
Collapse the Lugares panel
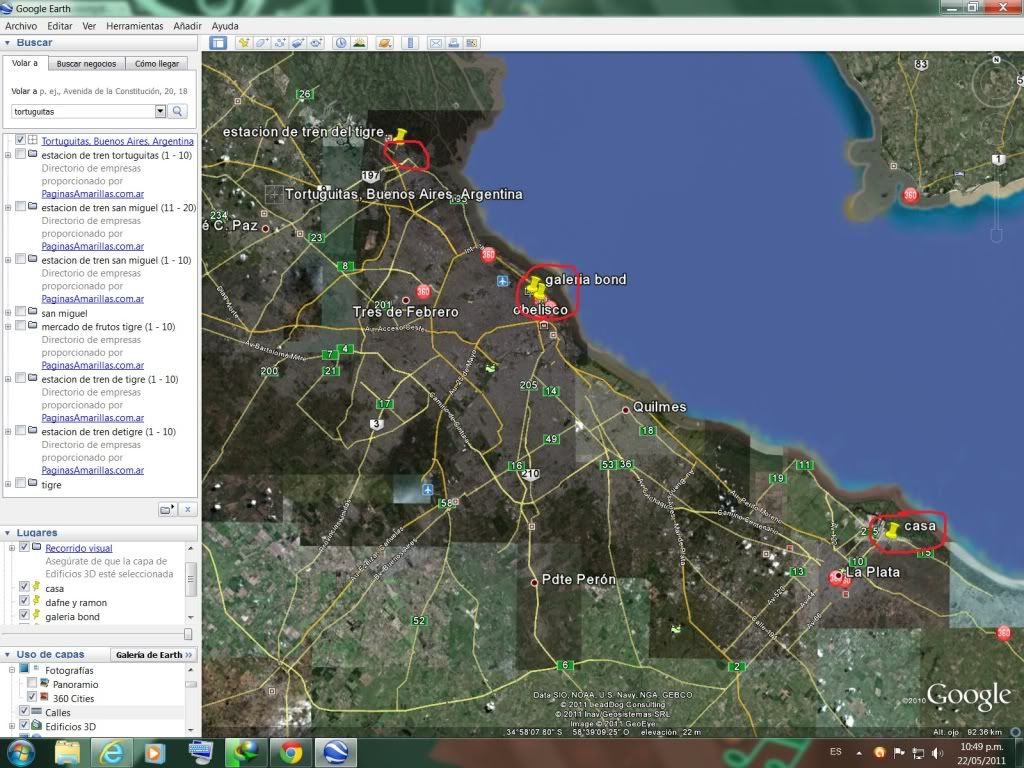pos(7,533)
